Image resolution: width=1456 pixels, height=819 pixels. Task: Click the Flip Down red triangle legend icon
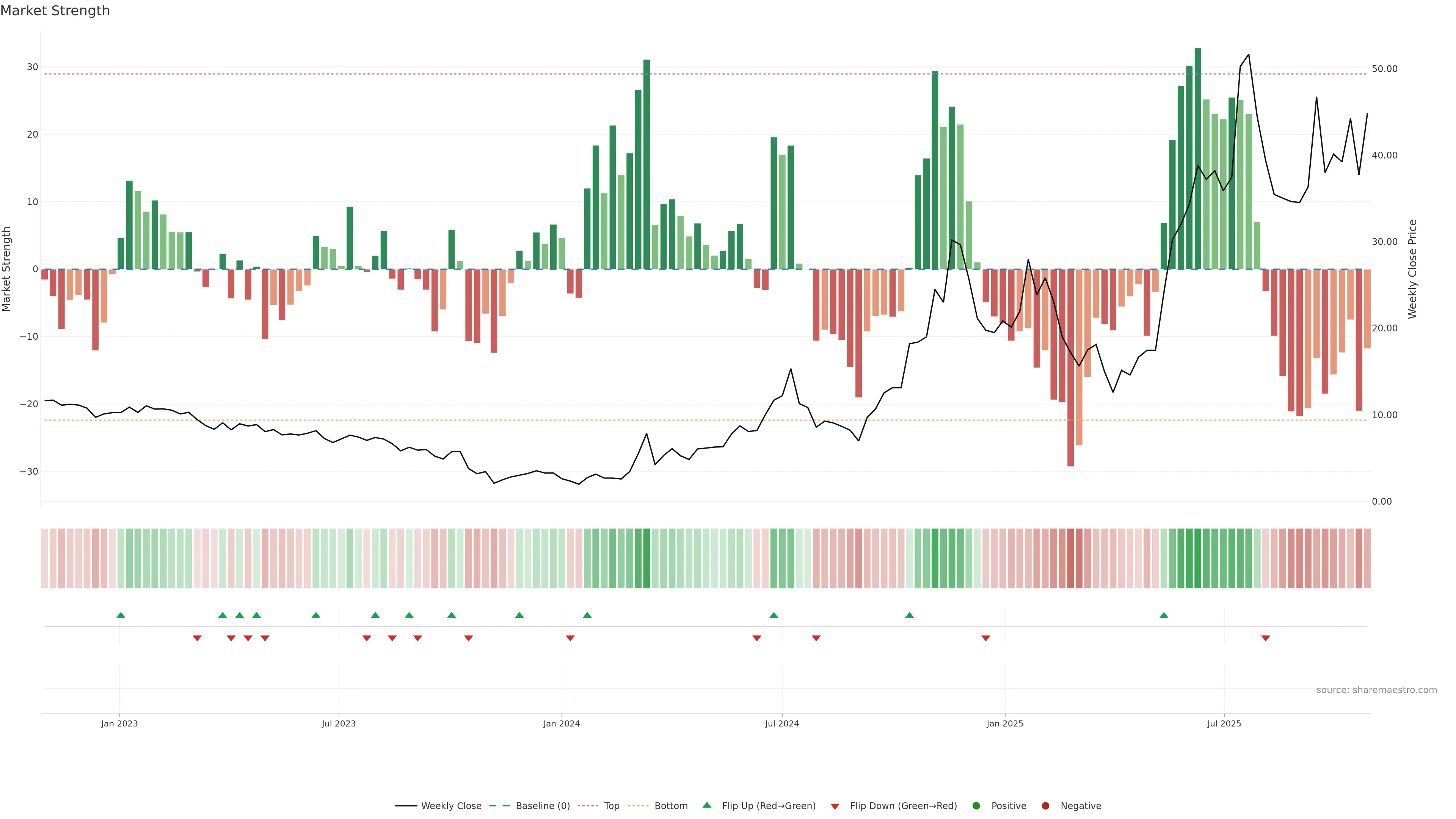tap(835, 806)
